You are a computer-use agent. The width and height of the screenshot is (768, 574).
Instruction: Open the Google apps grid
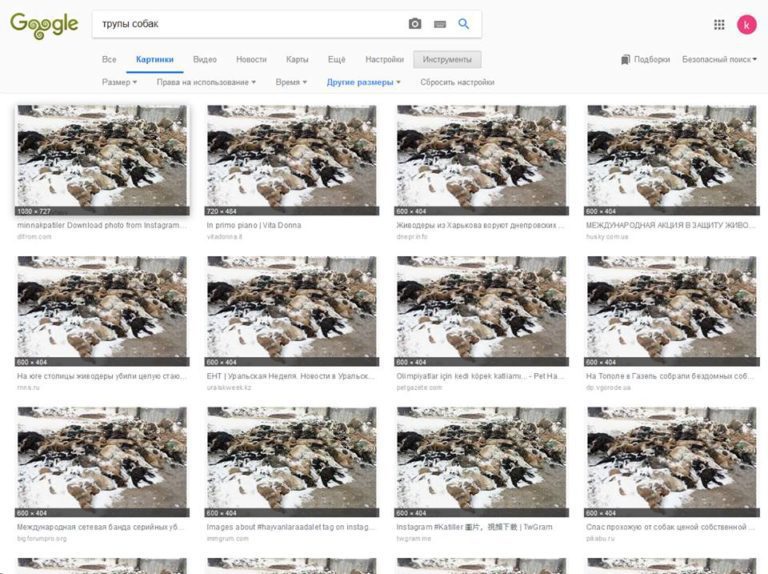coord(719,24)
